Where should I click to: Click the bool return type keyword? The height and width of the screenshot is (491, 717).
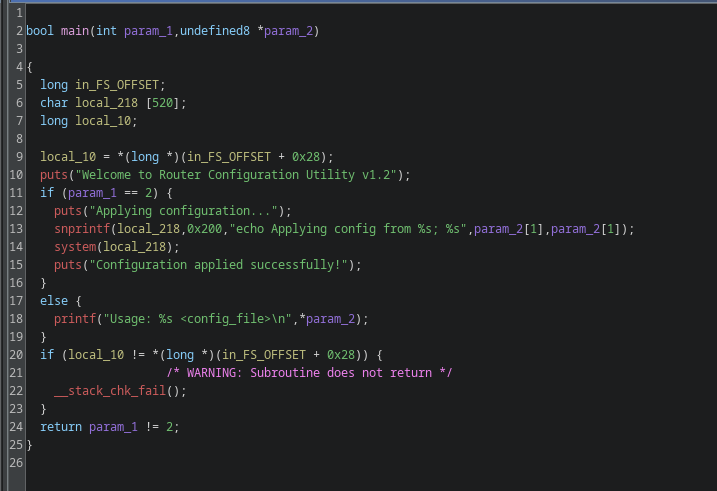pos(40,31)
